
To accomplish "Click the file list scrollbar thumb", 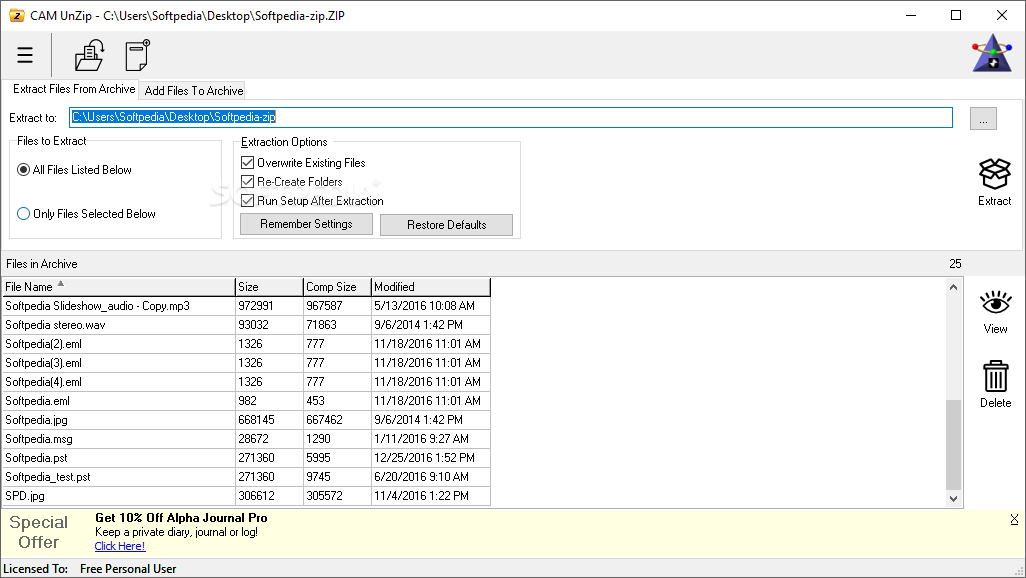I will [953, 445].
